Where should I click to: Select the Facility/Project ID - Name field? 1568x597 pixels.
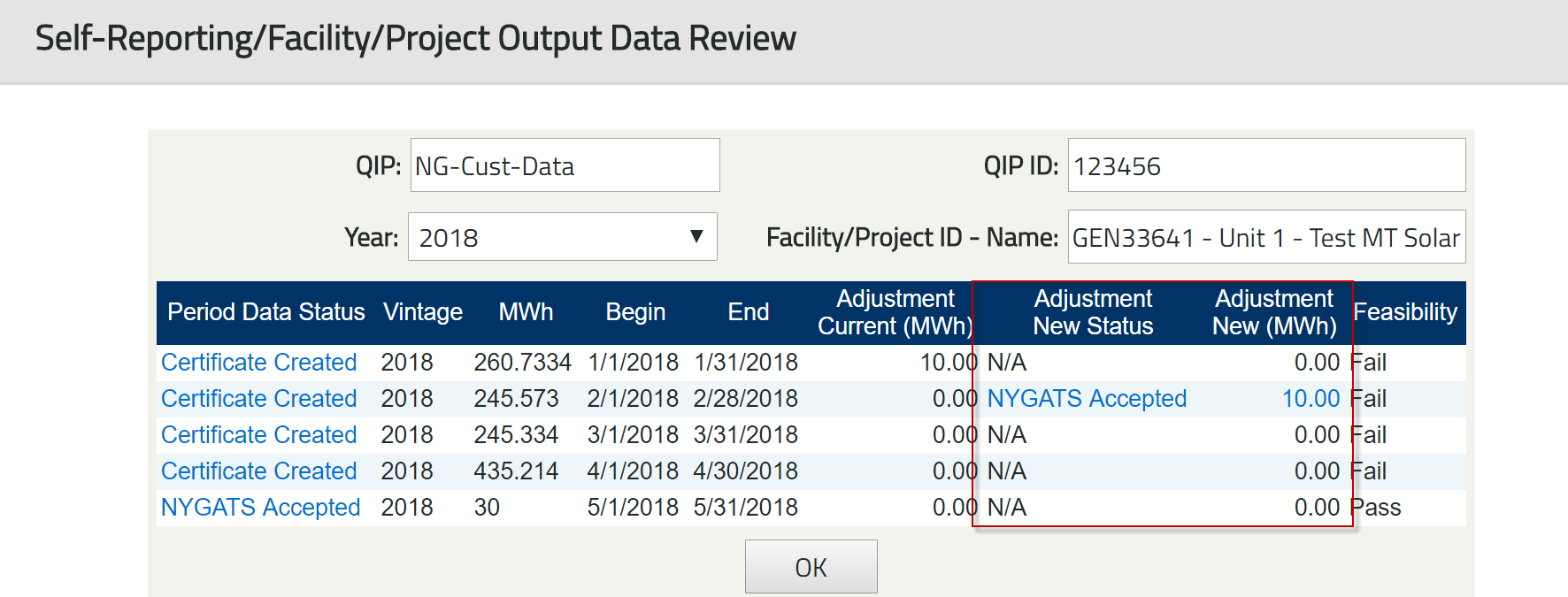[x=1265, y=237]
